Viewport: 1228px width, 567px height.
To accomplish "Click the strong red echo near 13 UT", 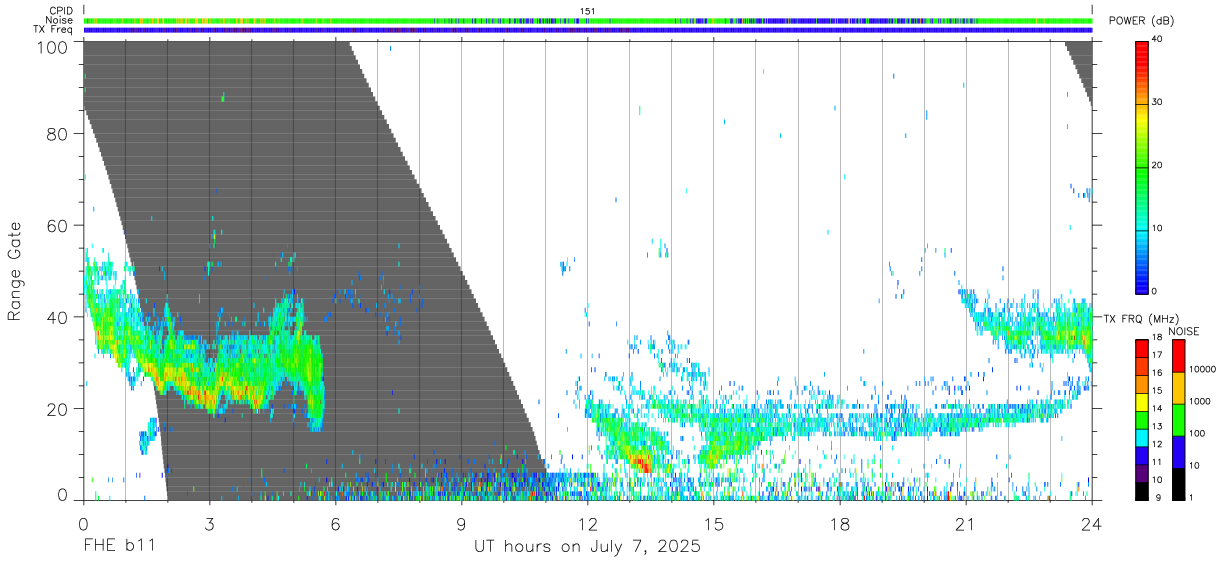I will click(x=642, y=465).
